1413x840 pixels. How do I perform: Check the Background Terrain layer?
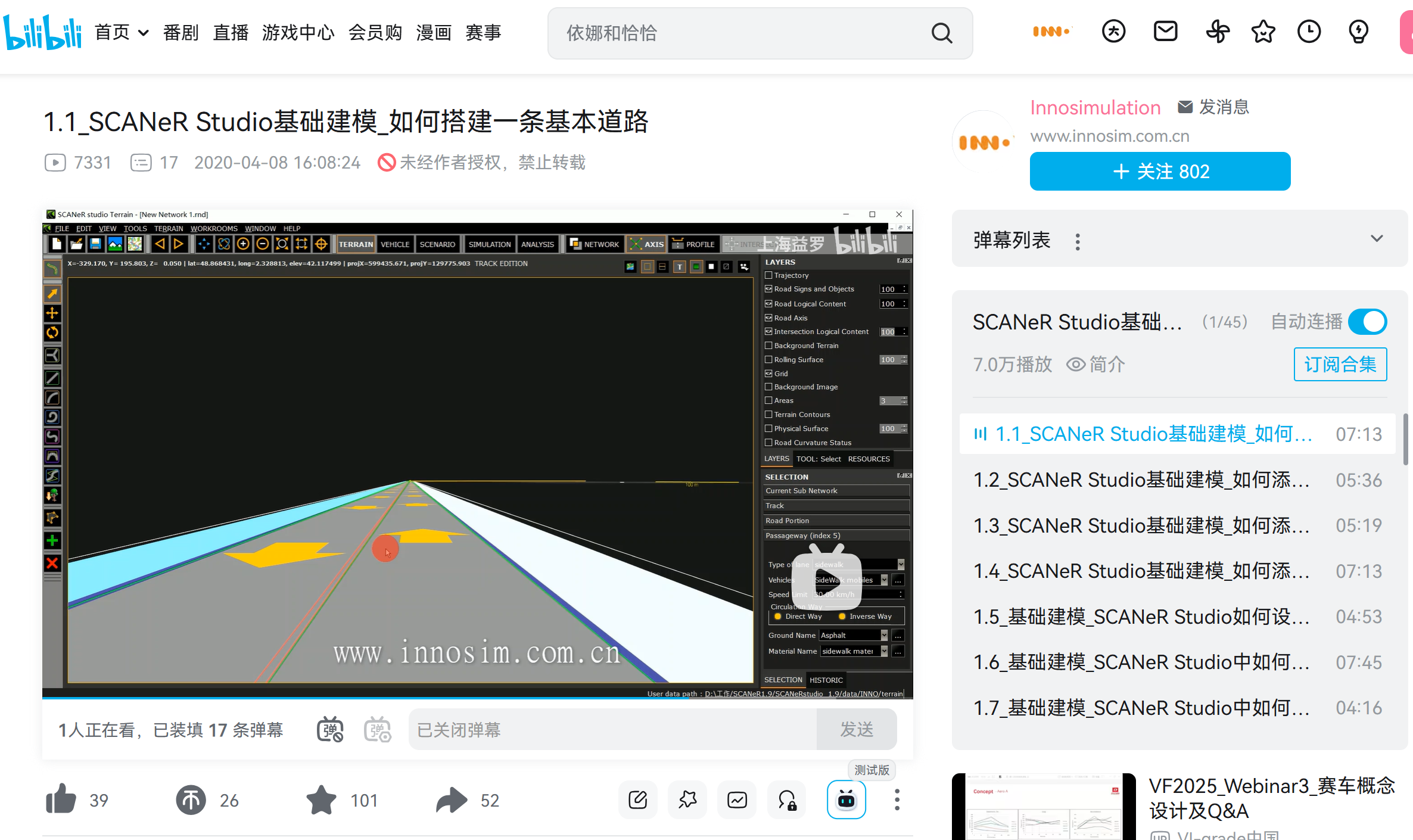coord(768,345)
